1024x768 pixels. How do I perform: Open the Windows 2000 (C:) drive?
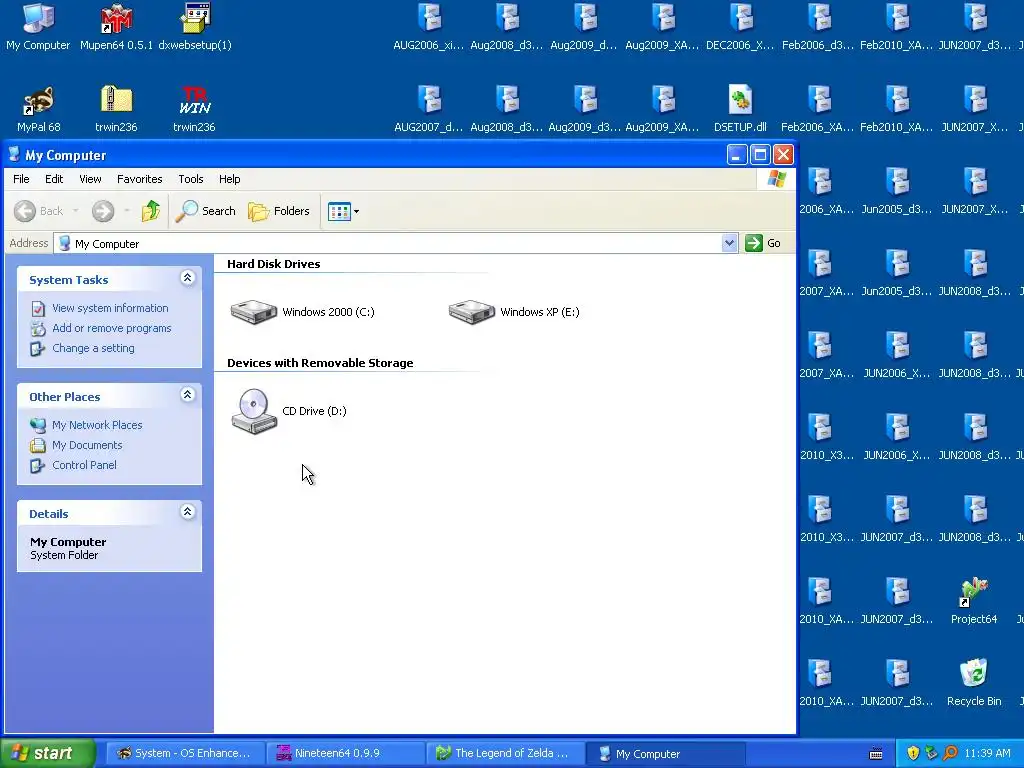pyautogui.click(x=302, y=312)
